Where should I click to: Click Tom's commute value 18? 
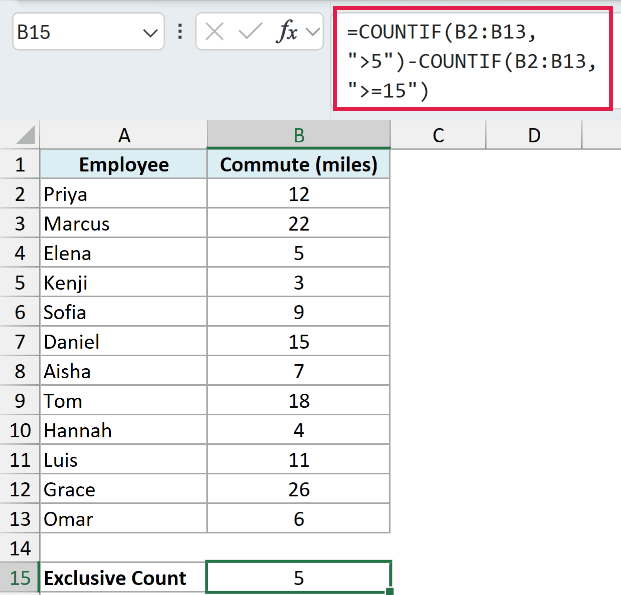tap(299, 400)
